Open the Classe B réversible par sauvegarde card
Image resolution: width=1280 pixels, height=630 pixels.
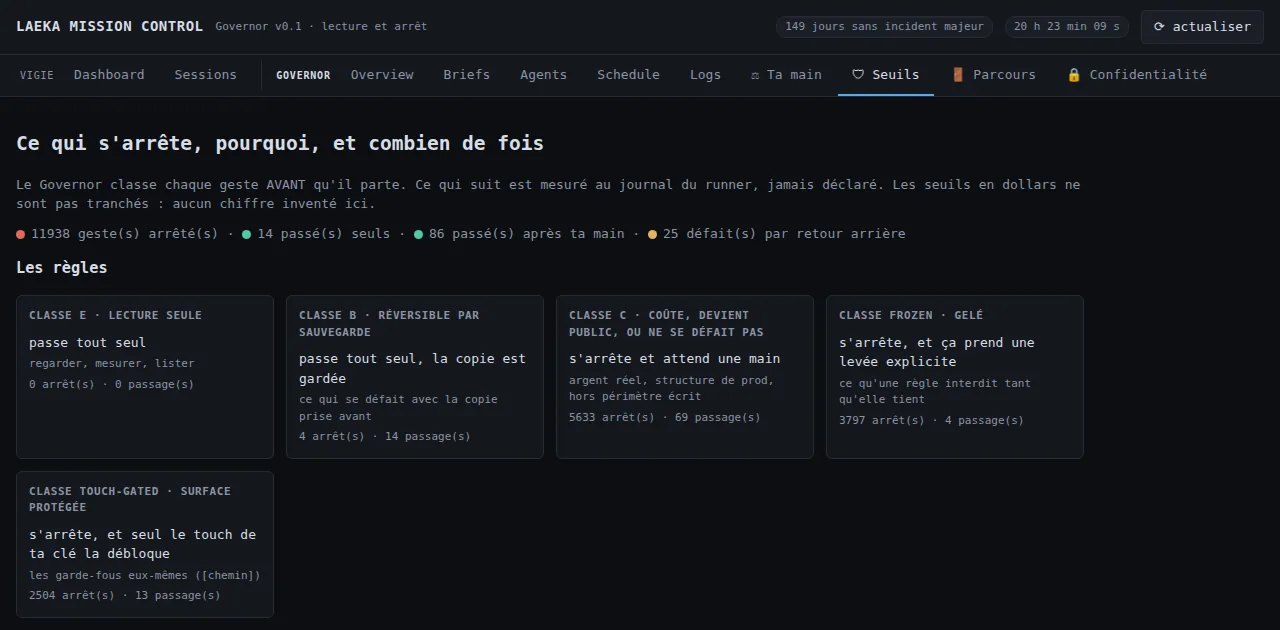pyautogui.click(x=415, y=377)
